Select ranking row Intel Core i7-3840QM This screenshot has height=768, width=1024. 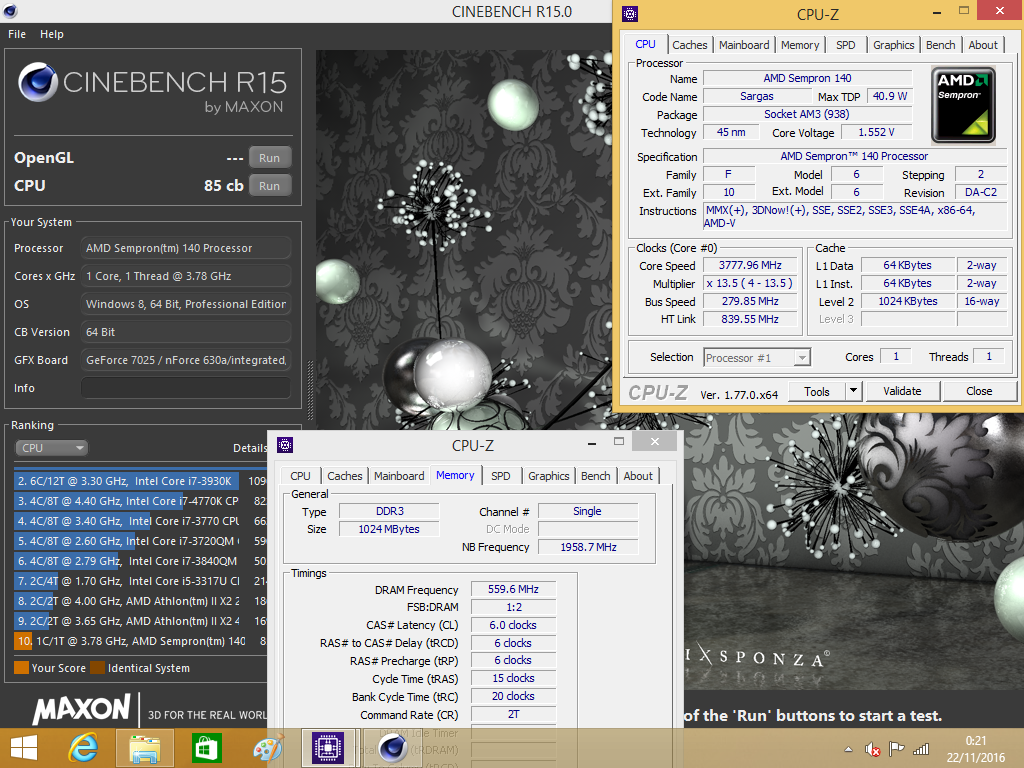click(x=140, y=561)
